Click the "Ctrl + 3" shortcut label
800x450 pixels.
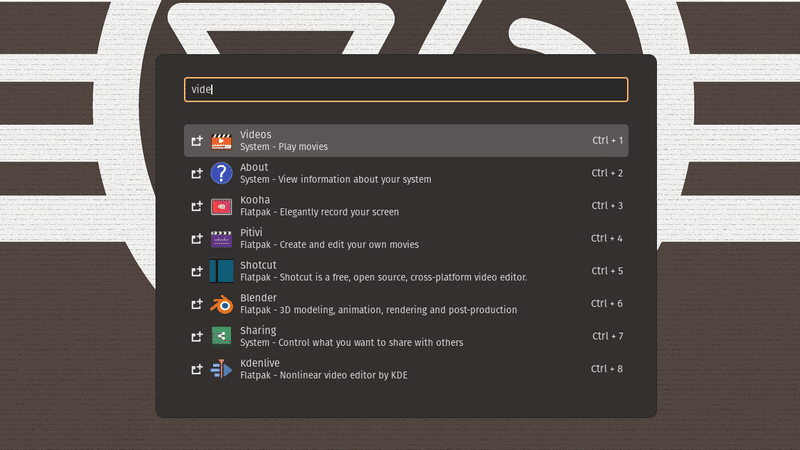pos(607,206)
